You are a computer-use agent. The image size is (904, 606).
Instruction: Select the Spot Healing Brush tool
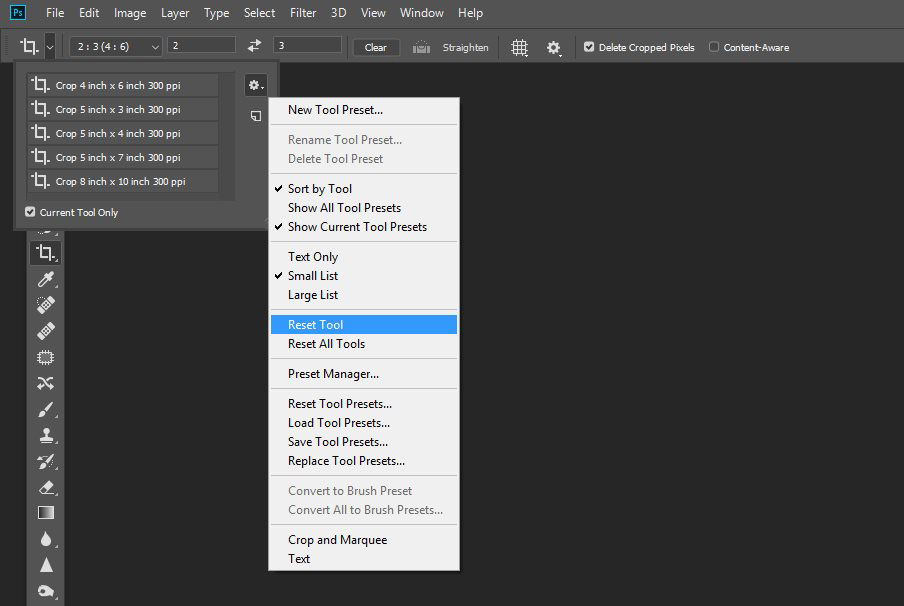pos(45,304)
